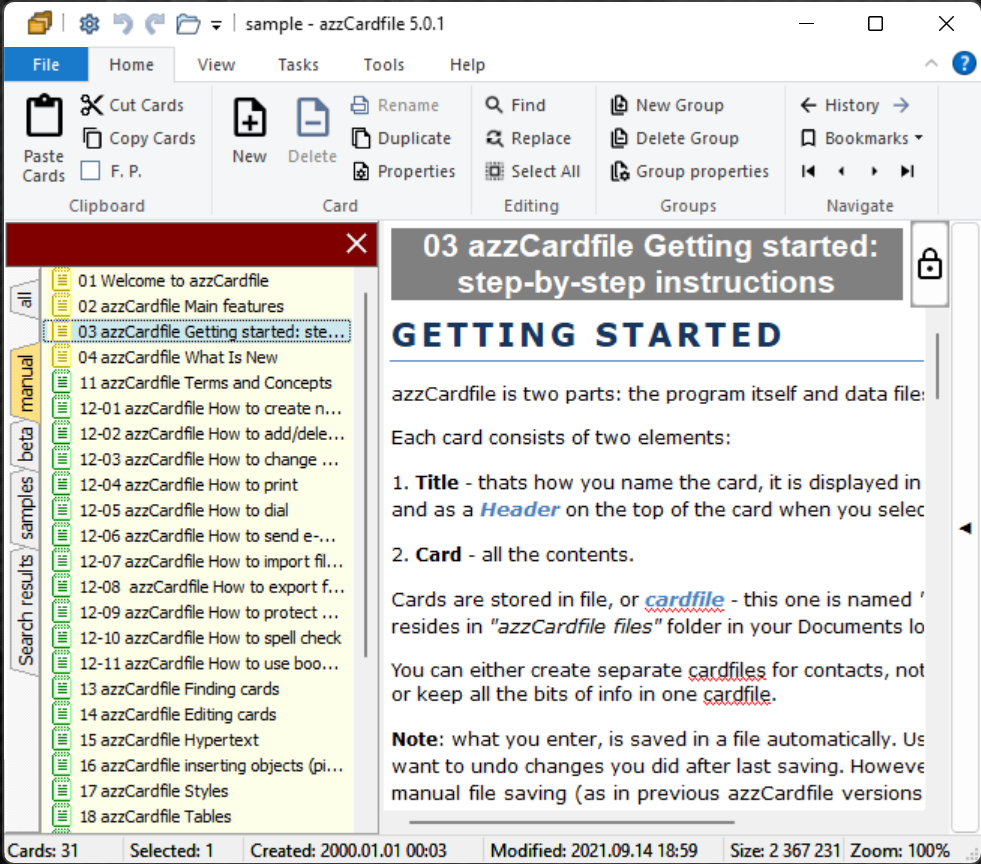Rename the selected card
The image size is (981, 864).
[395, 105]
